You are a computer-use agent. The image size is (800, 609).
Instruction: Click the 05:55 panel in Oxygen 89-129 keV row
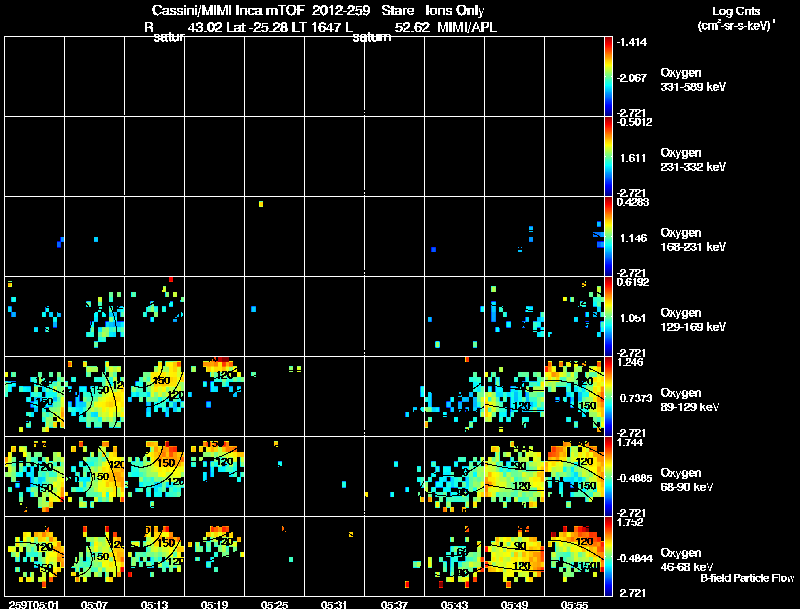coord(574,396)
